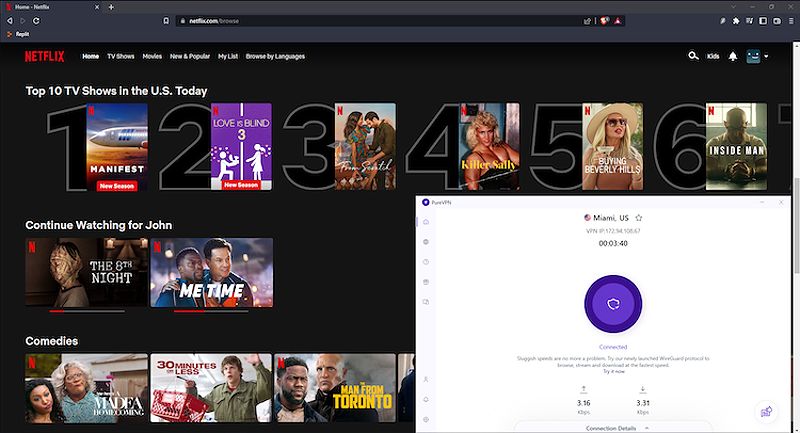Open the Manifest show poster
Image resolution: width=800 pixels, height=433 pixels.
click(117, 147)
